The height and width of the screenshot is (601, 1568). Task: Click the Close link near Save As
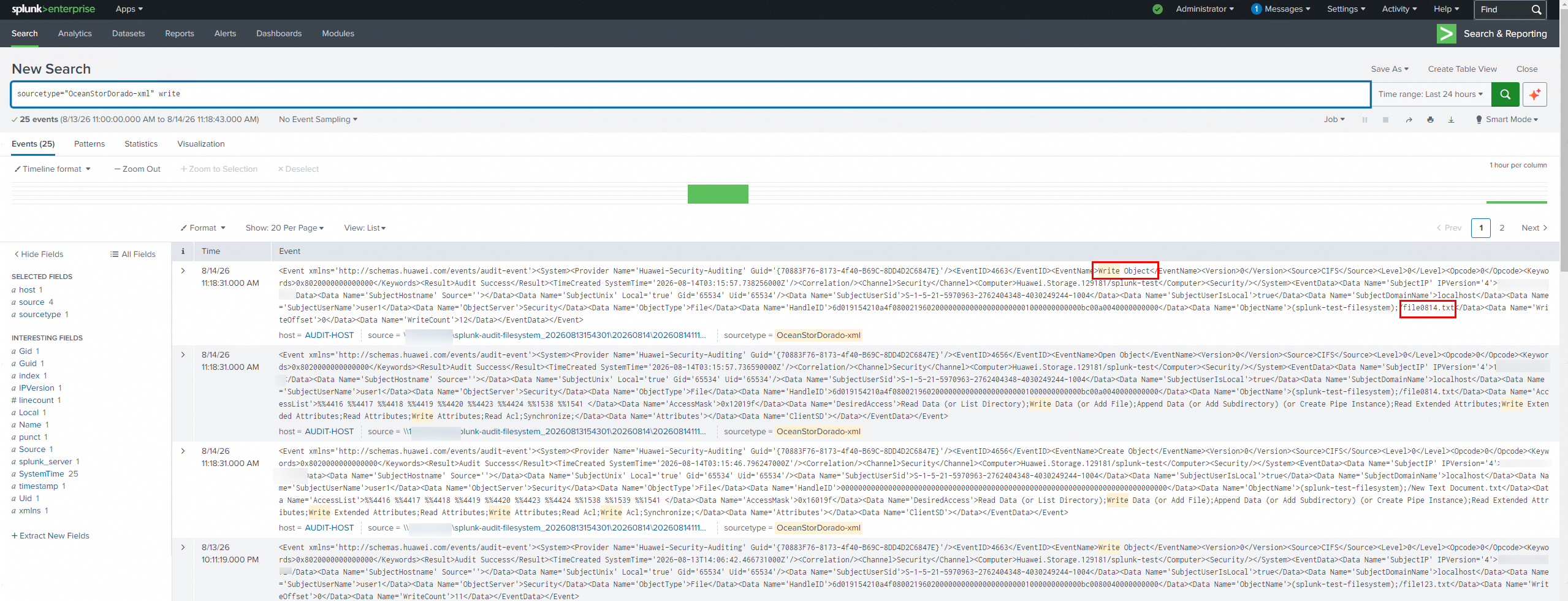pyautogui.click(x=1527, y=69)
